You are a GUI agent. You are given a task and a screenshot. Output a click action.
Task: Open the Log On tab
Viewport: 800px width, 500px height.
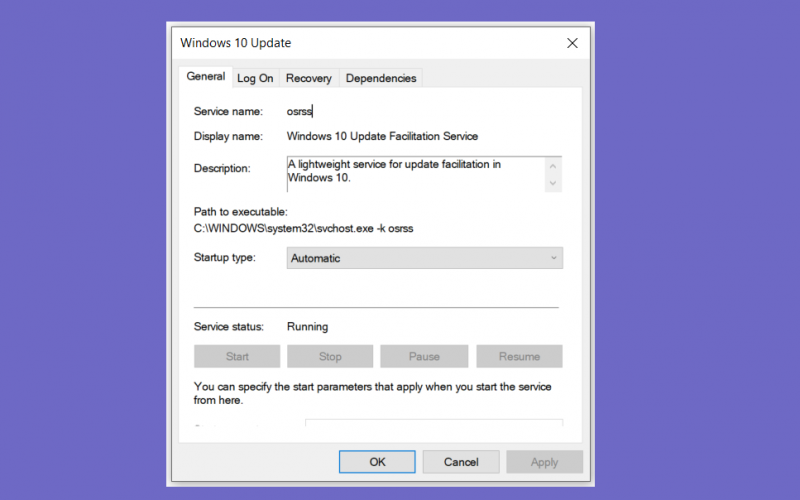(255, 78)
